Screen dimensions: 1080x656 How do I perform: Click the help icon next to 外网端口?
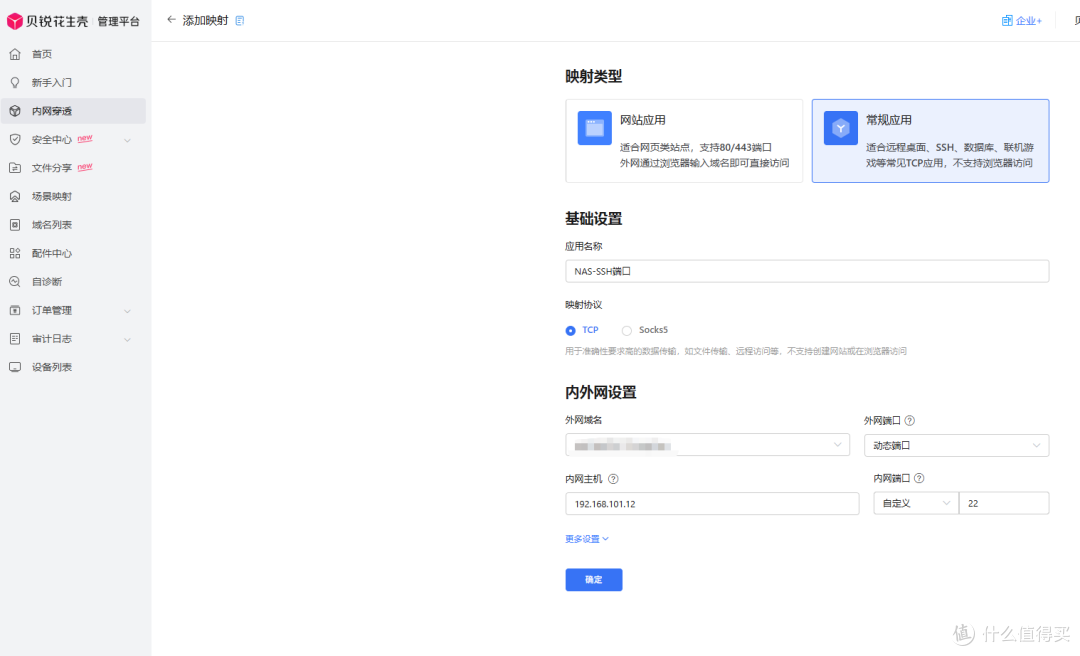pyautogui.click(x=909, y=420)
